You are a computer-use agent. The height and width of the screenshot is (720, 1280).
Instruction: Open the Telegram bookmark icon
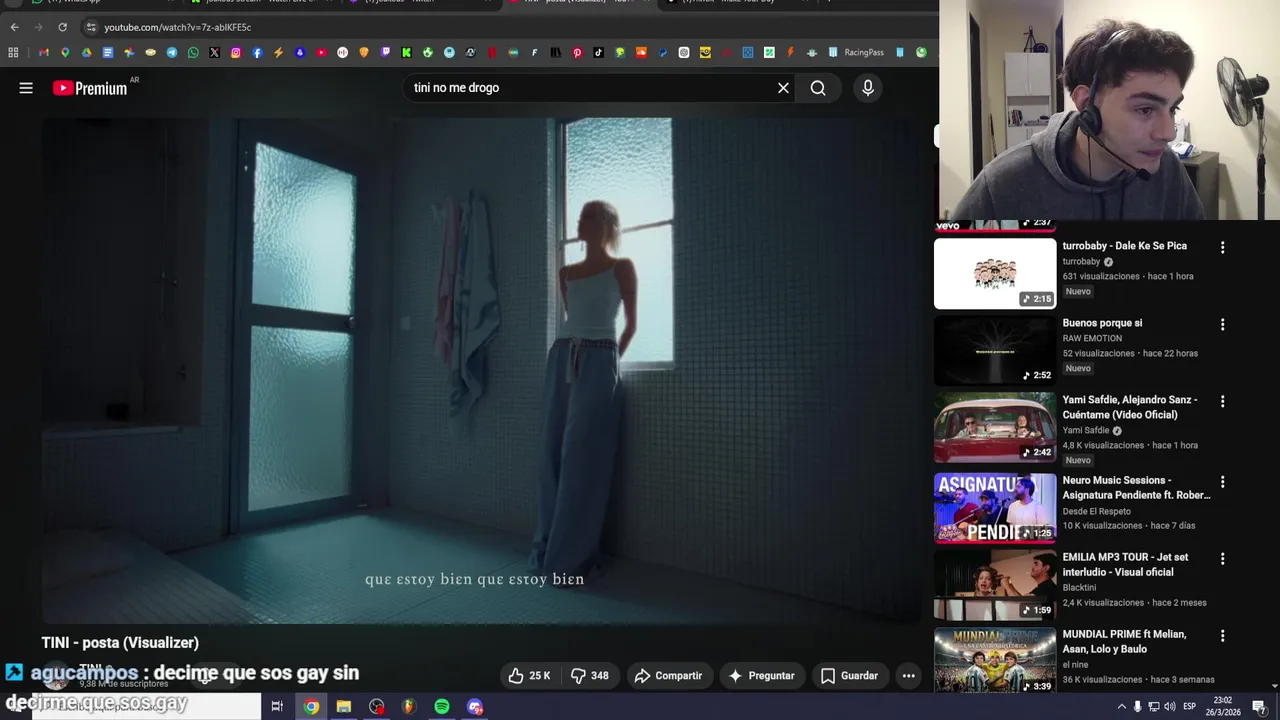pos(172,52)
